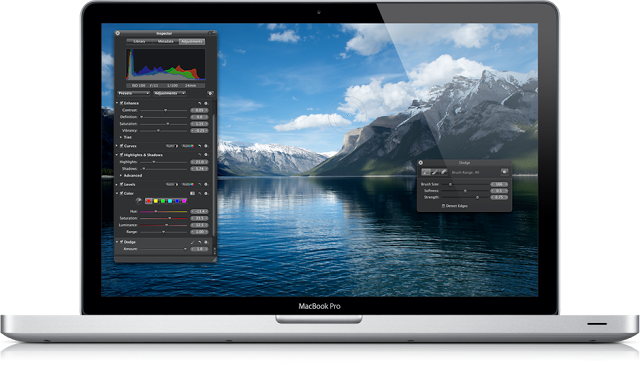The height and width of the screenshot is (368, 640).
Task: Collapse the Color section triangle
Action: click(x=117, y=193)
